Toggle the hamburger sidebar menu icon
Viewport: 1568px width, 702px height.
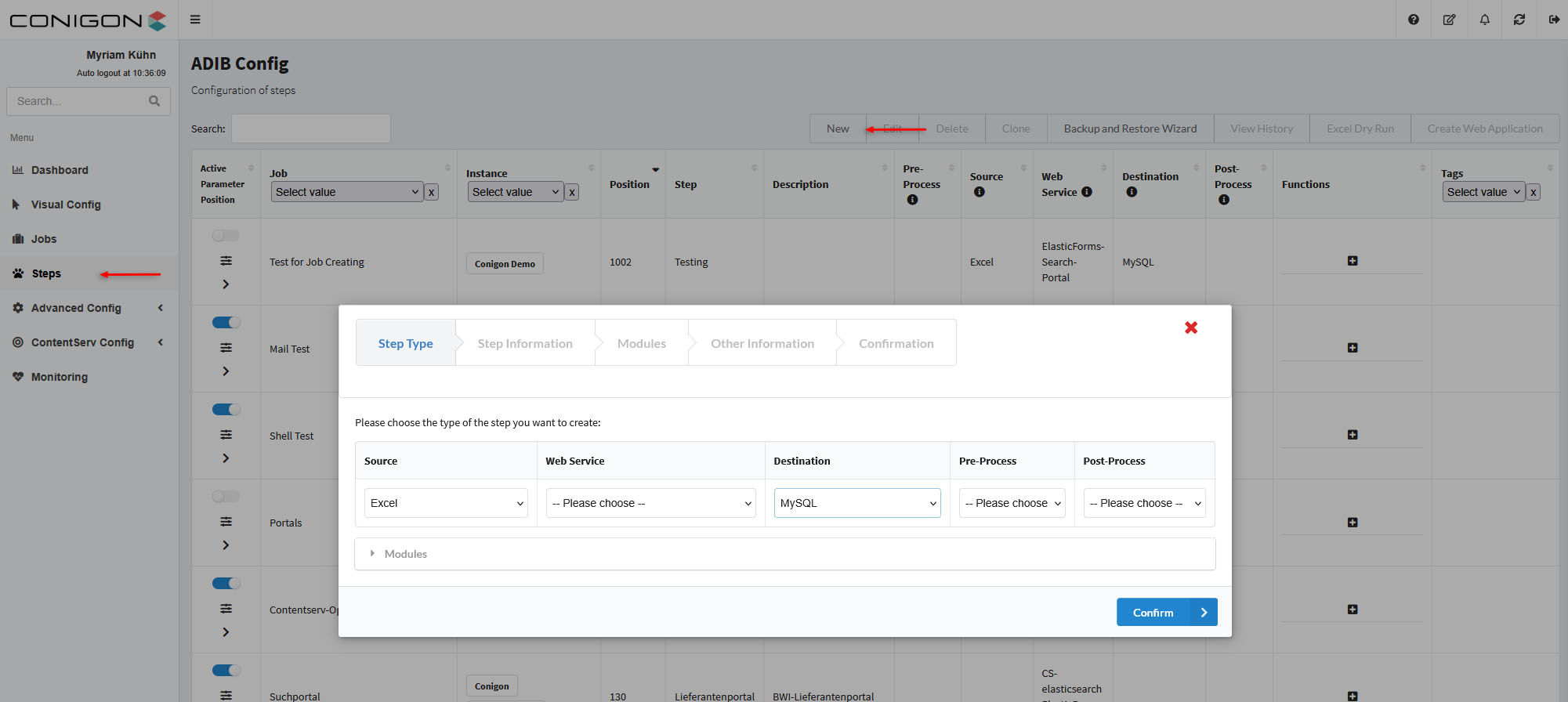pyautogui.click(x=195, y=20)
